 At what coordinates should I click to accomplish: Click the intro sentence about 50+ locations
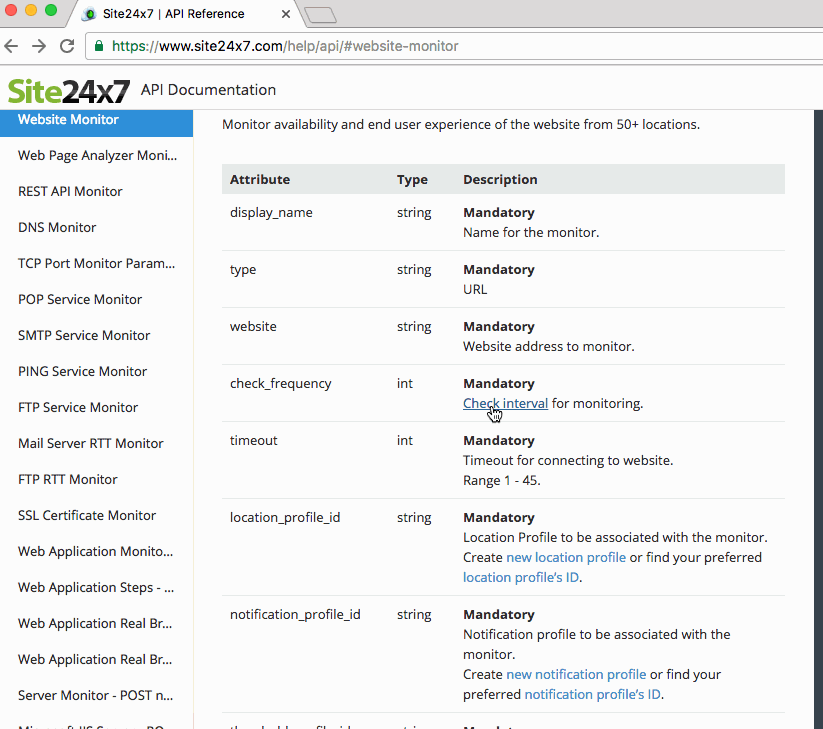pos(461,124)
